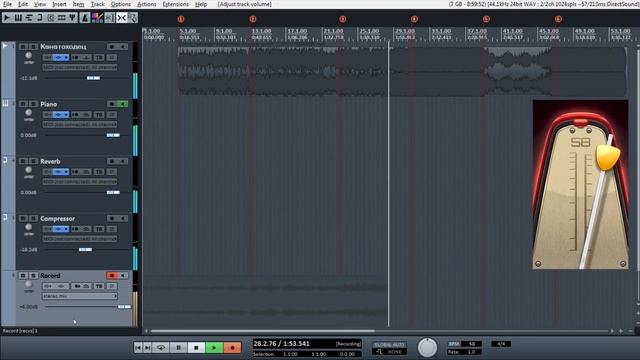Open the File menu
Screen dimensions: 640x360
click(7, 4)
